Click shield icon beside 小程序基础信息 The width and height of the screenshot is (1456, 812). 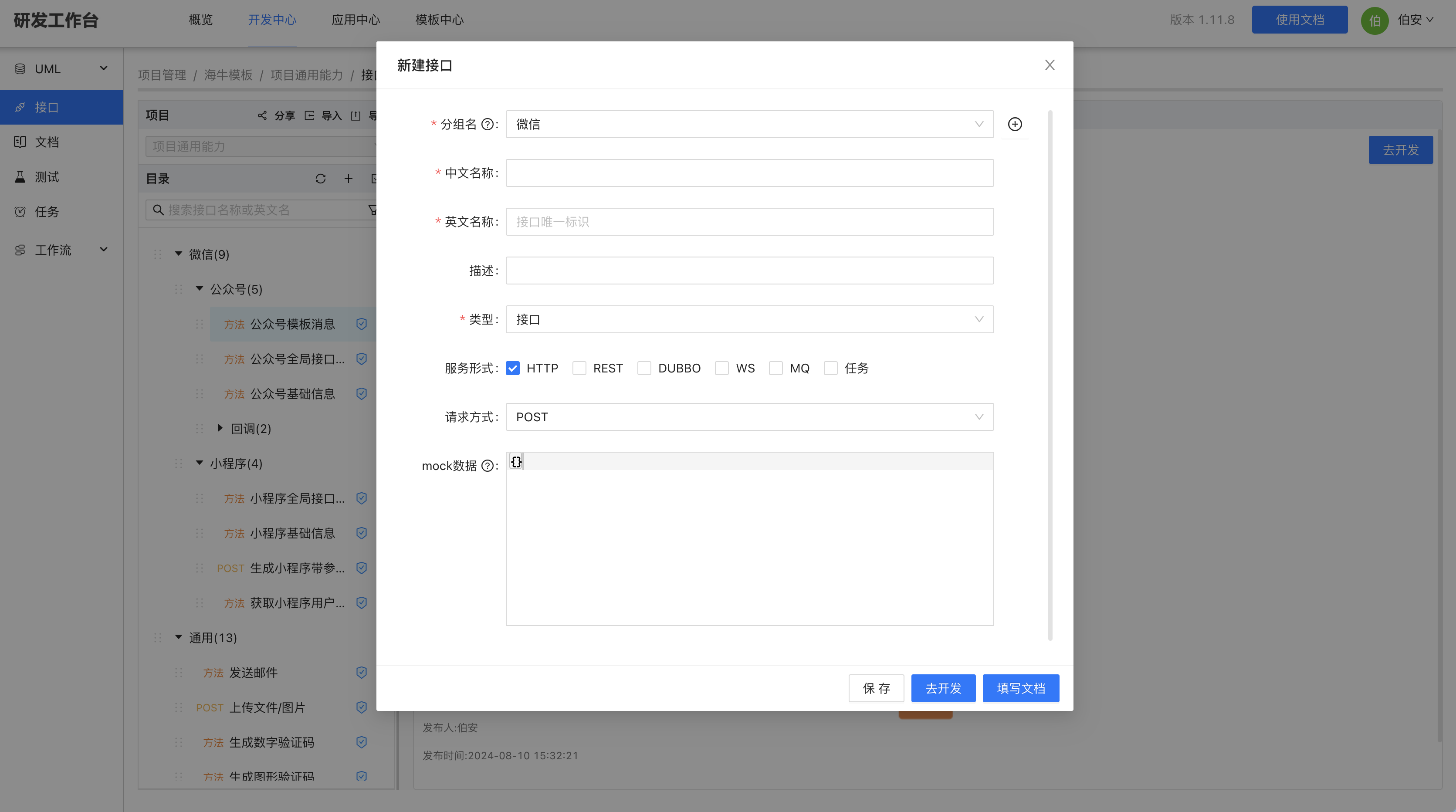pos(361,534)
